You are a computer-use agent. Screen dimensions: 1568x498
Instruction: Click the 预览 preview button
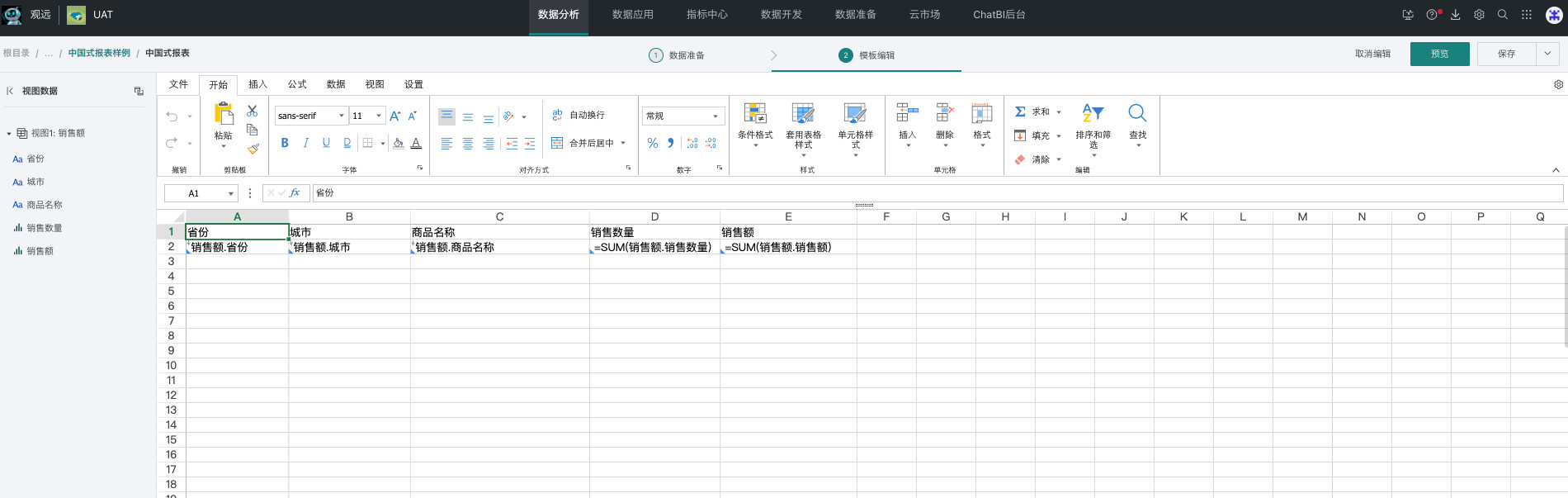(x=1439, y=54)
